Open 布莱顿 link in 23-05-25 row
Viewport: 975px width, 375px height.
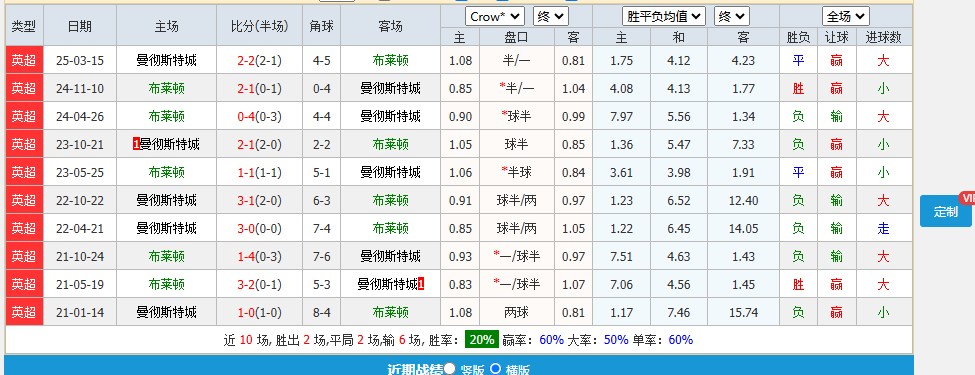(x=167, y=172)
